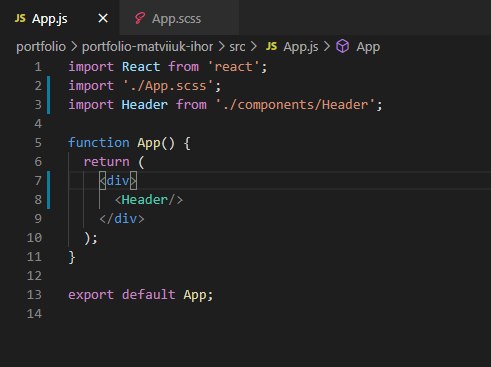Click the closing '</div>' tag on line 9
Viewport: 491px width, 367px height.
coord(122,219)
